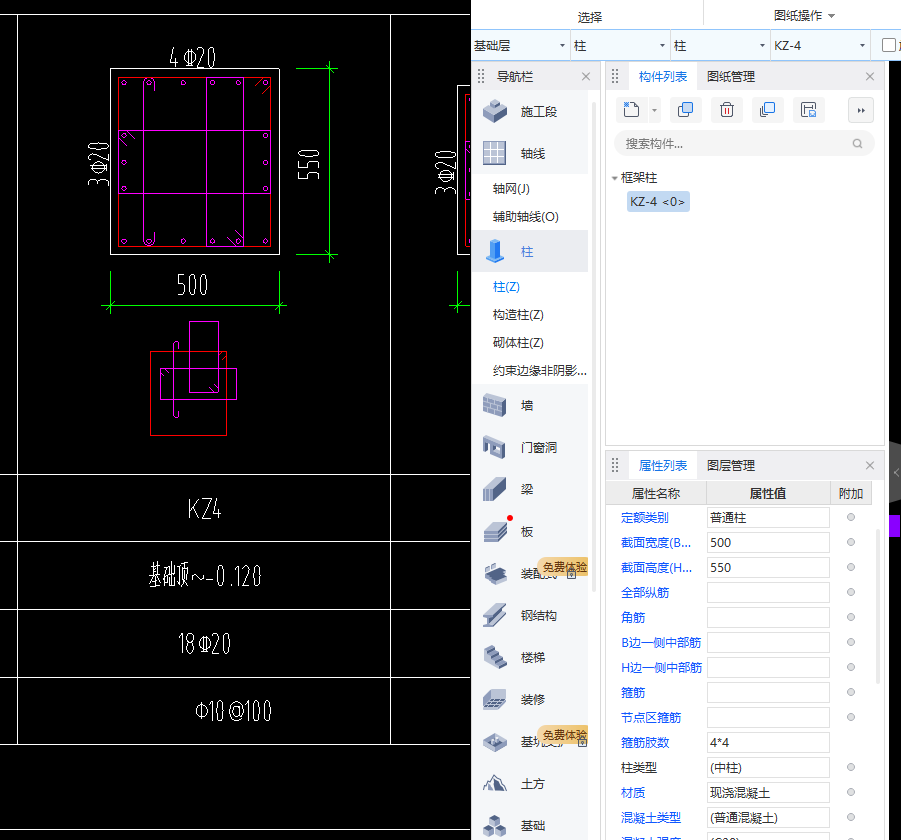The image size is (901, 840).
Task: Edit the 截面宽度 value 500
Action: click(768, 542)
